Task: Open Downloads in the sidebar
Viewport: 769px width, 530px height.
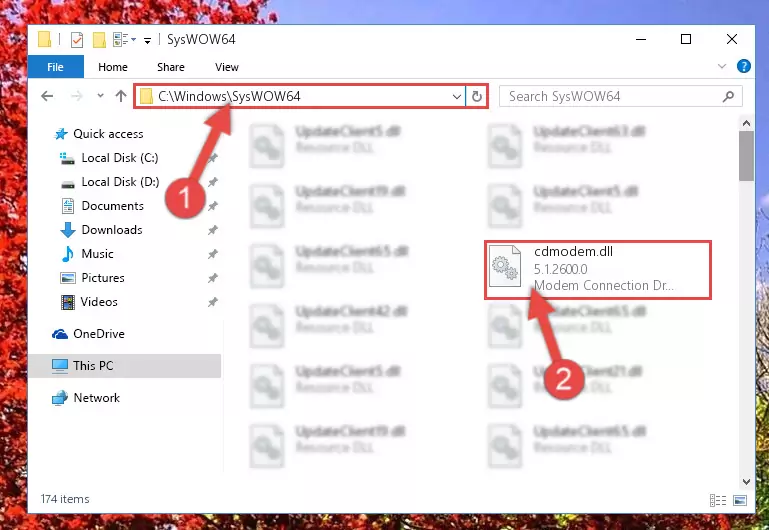Action: point(112,230)
